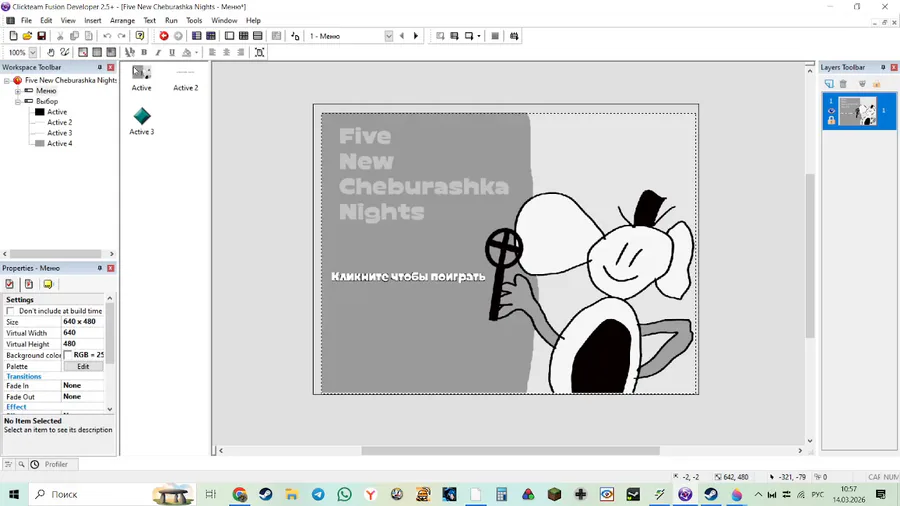The height and width of the screenshot is (506, 900).
Task: Click the palette Edit button
Action: click(x=83, y=367)
